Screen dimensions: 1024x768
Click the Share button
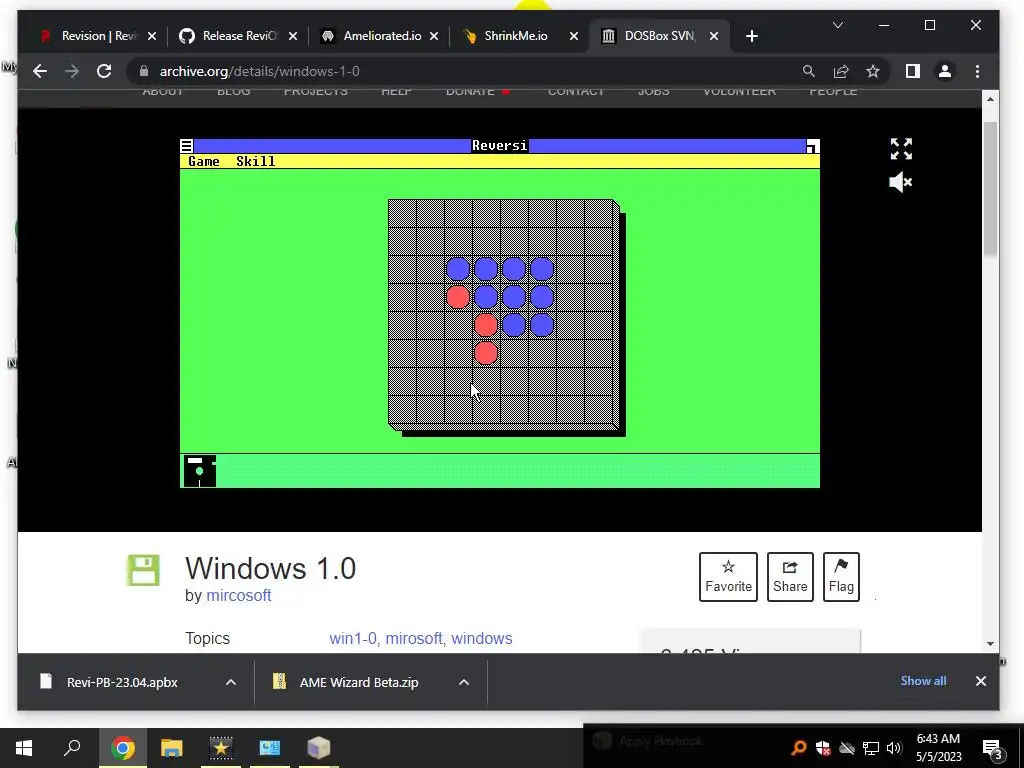pos(790,577)
